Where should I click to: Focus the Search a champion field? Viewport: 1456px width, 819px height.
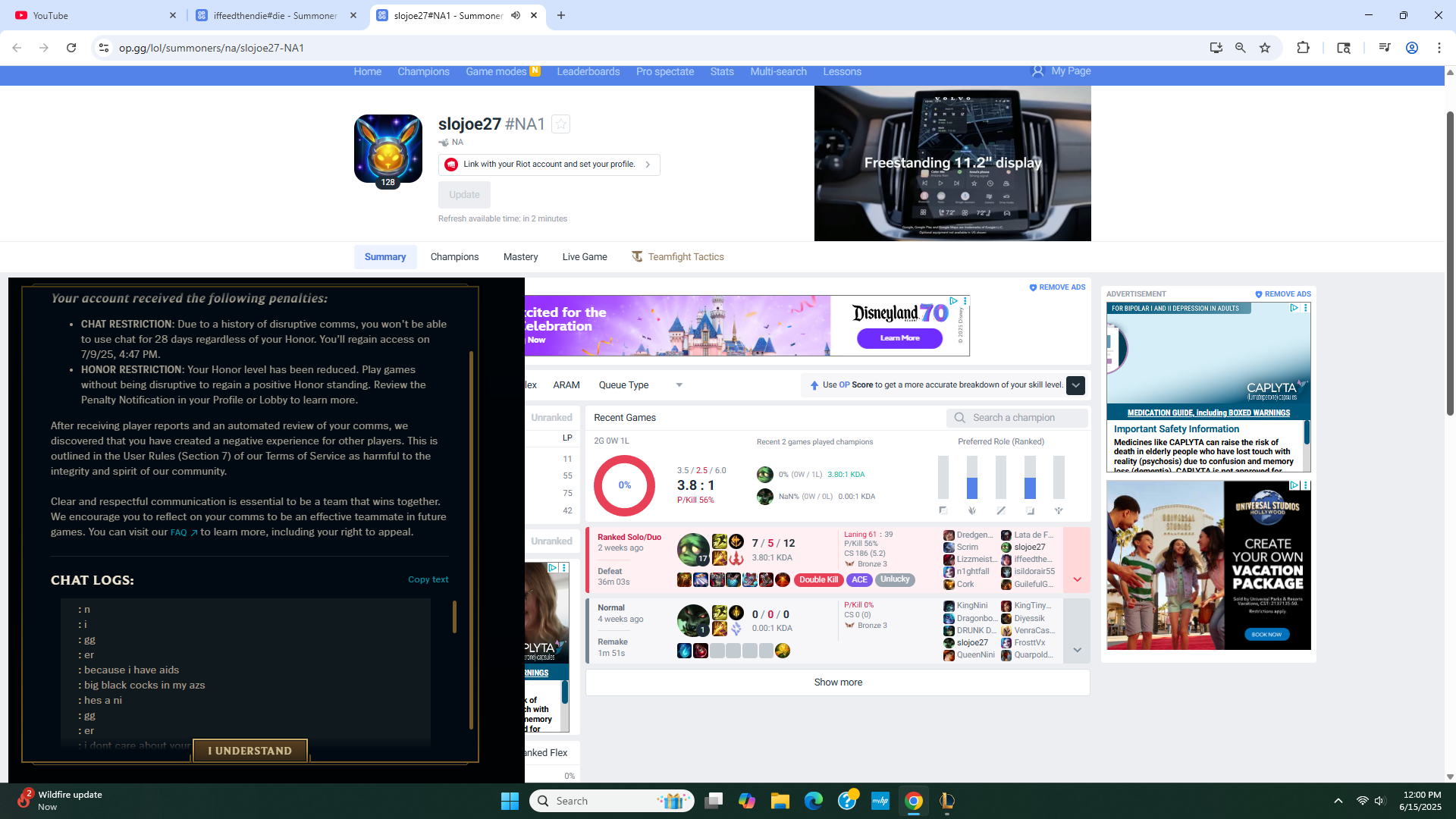click(x=1017, y=418)
